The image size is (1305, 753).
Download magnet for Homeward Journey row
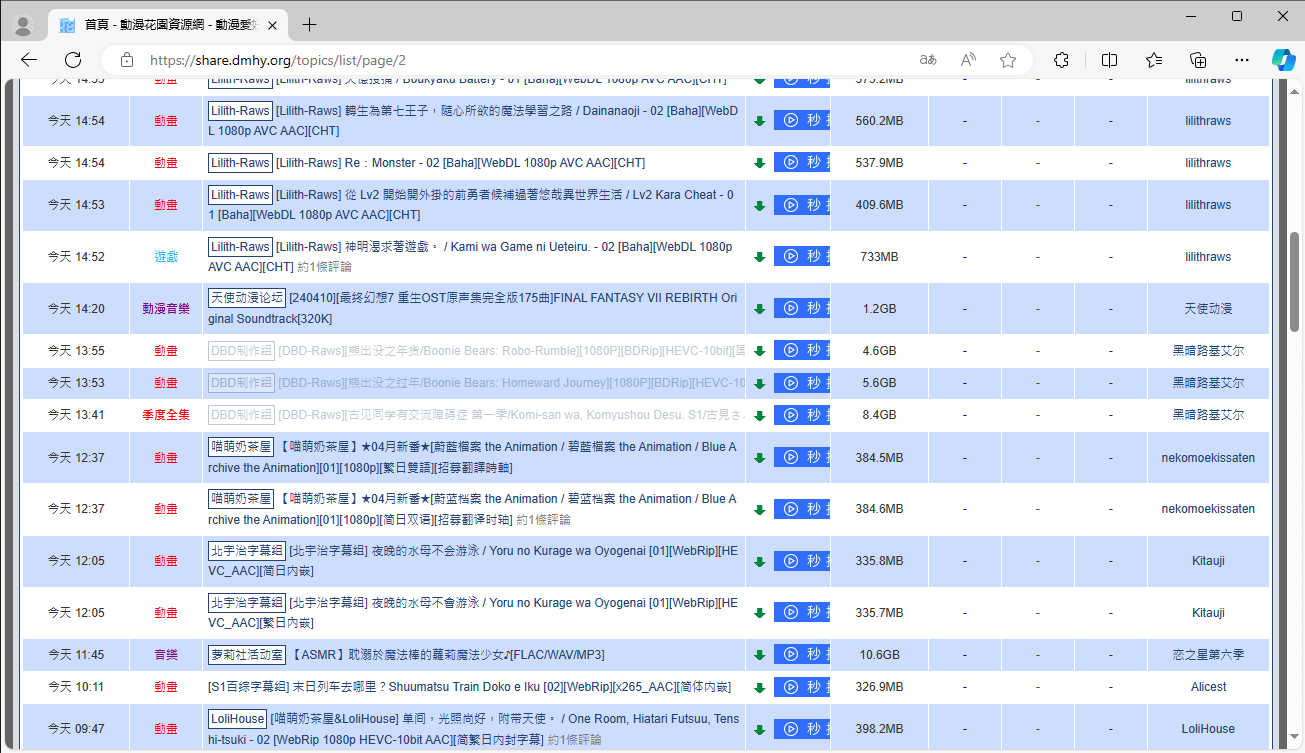(759, 383)
